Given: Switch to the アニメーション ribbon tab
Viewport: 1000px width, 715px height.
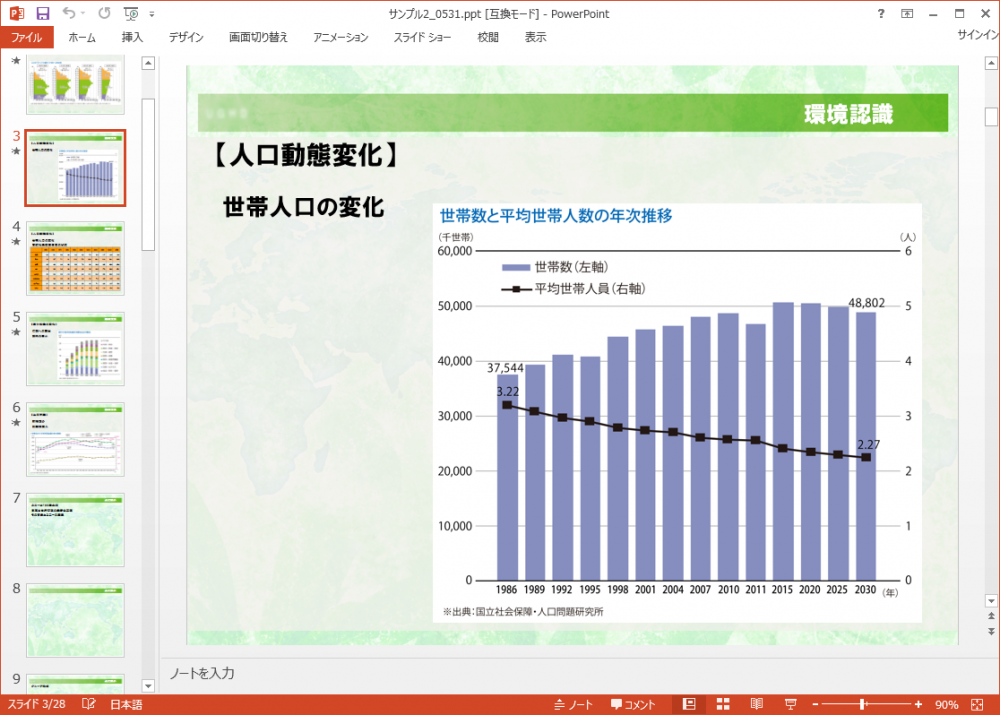Looking at the screenshot, I should point(340,38).
